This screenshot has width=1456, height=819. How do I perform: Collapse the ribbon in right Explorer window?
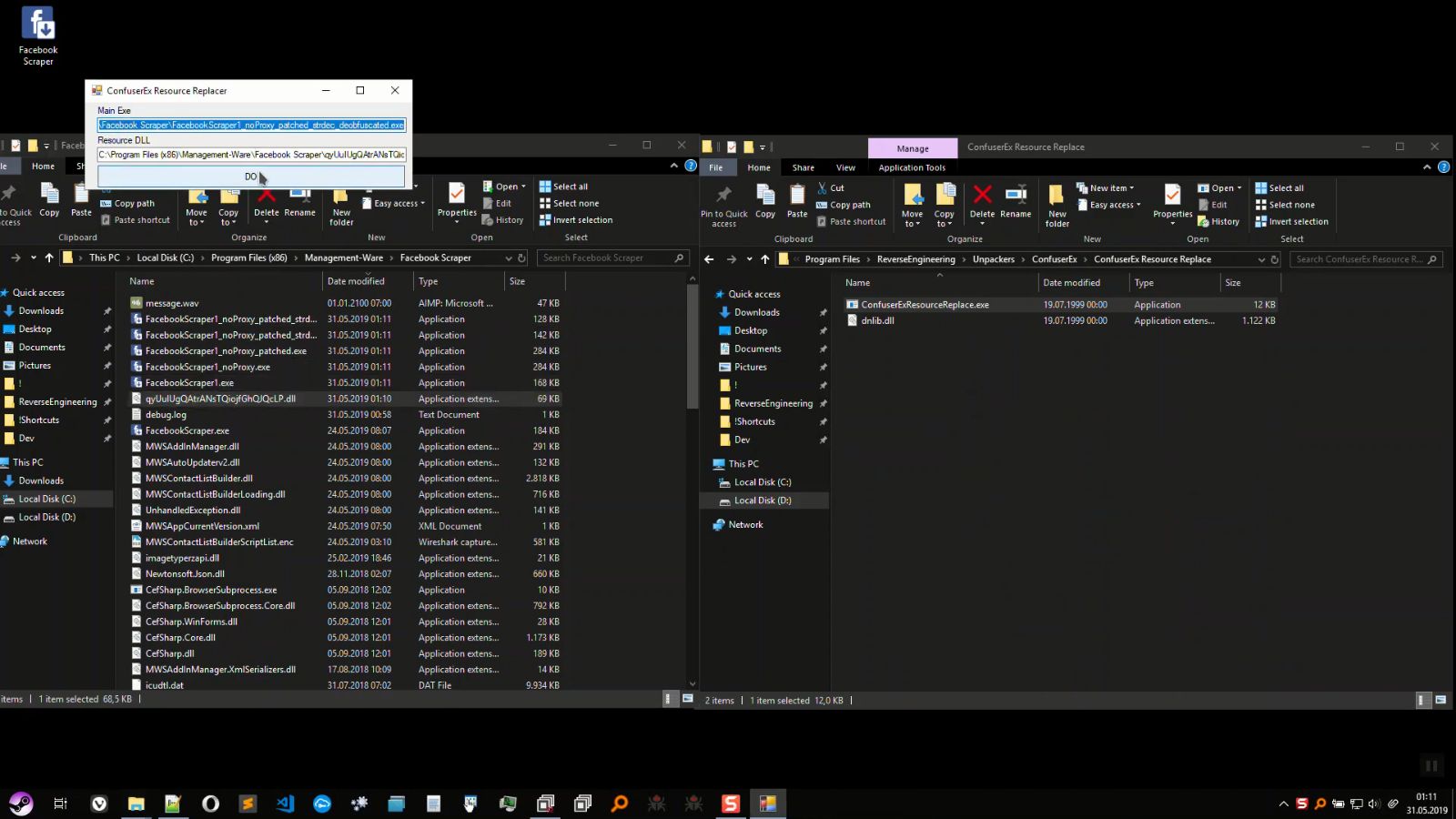tap(1427, 167)
